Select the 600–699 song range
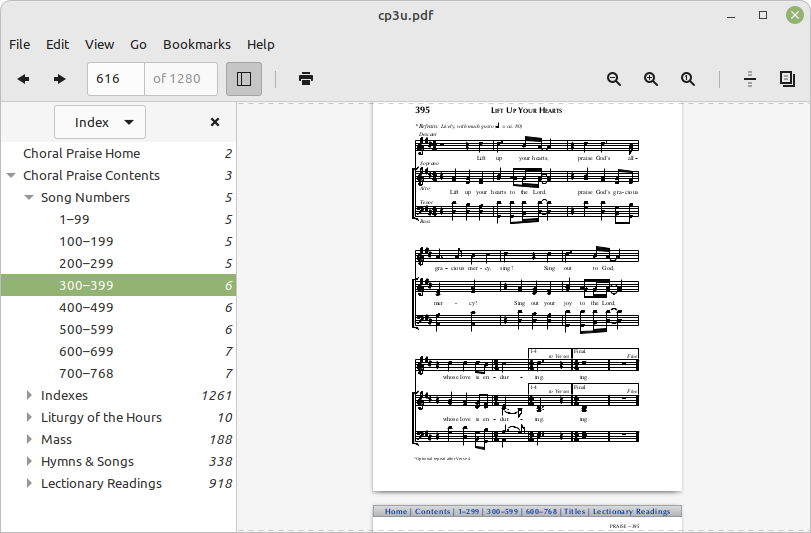Screen dimensions: 811x533 coord(118,352)
